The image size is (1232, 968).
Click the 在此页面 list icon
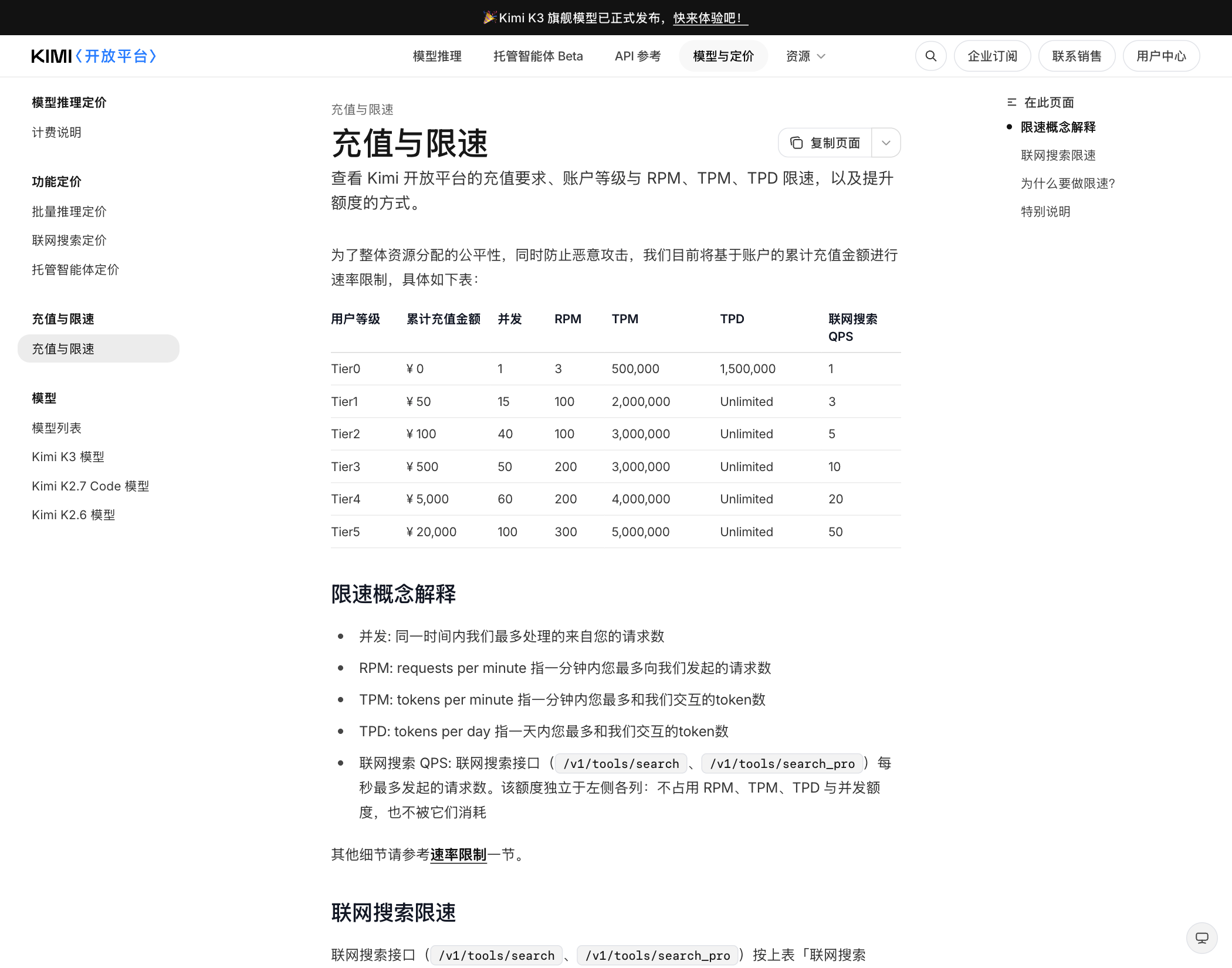(x=1011, y=102)
